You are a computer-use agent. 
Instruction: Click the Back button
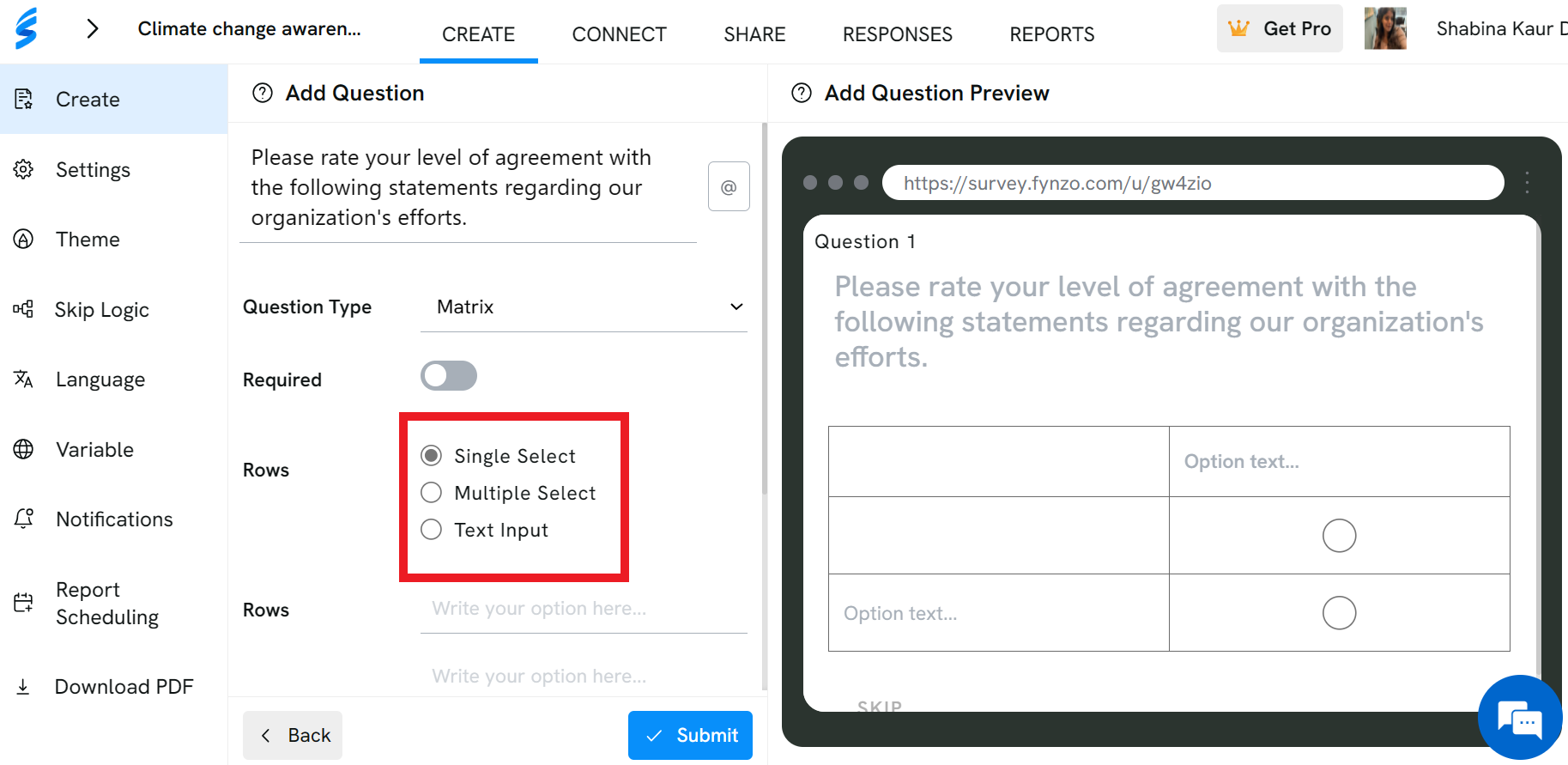point(293,735)
